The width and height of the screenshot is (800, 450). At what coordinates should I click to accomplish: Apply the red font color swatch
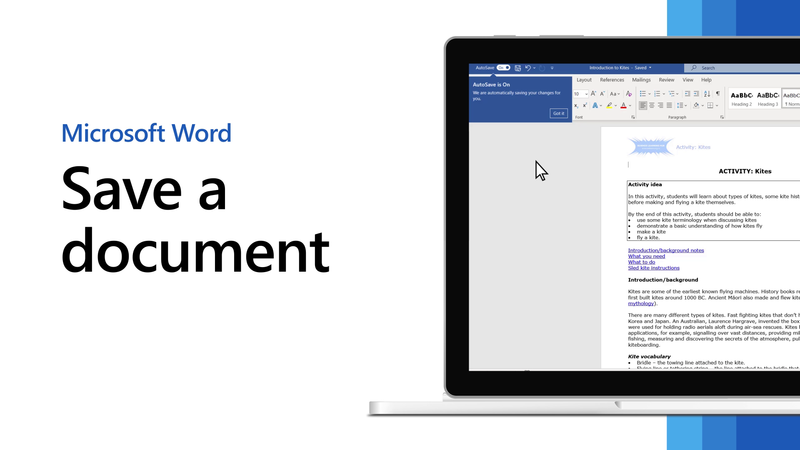[x=623, y=105]
